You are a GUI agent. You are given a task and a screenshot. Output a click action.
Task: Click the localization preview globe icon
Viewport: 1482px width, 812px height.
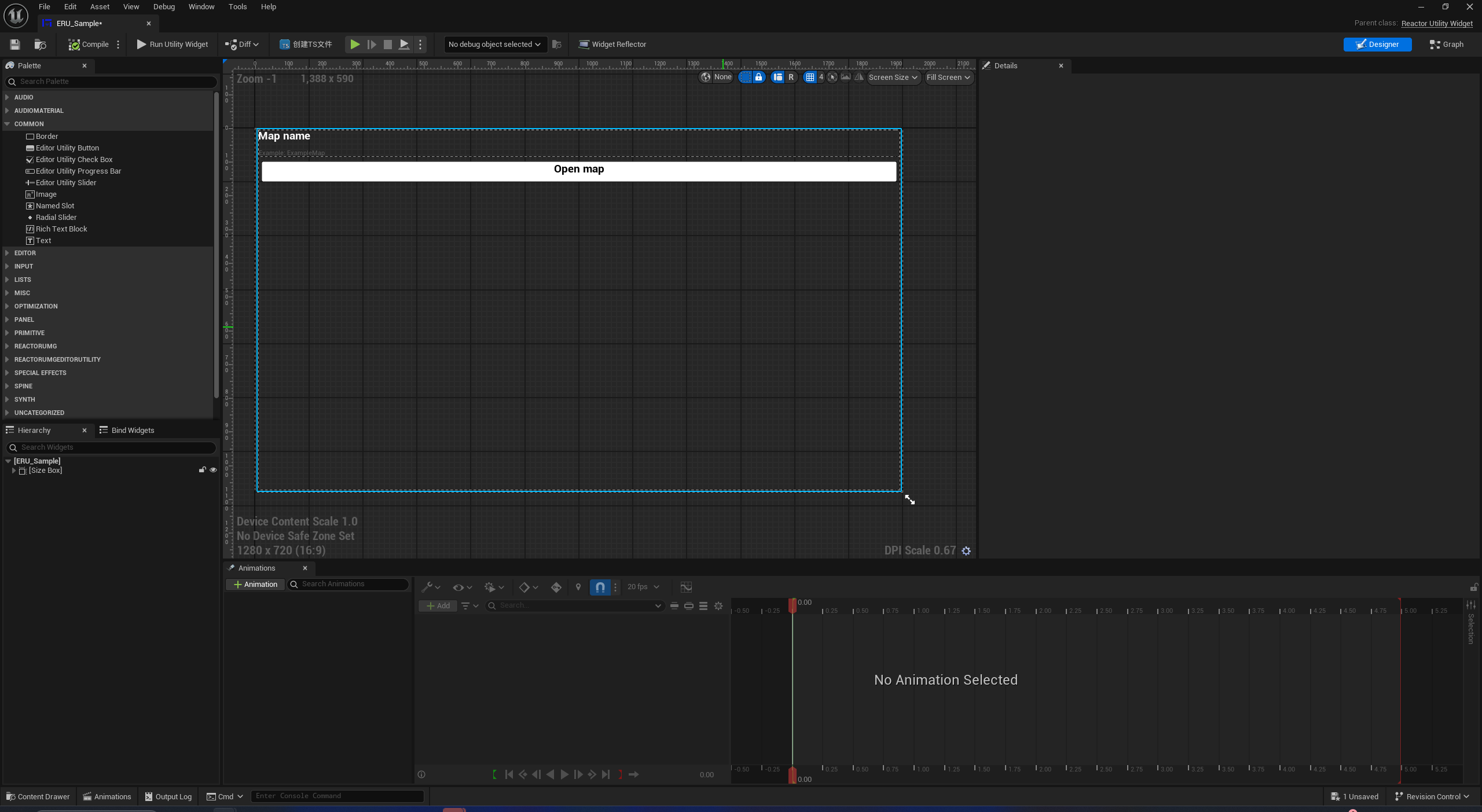click(706, 77)
